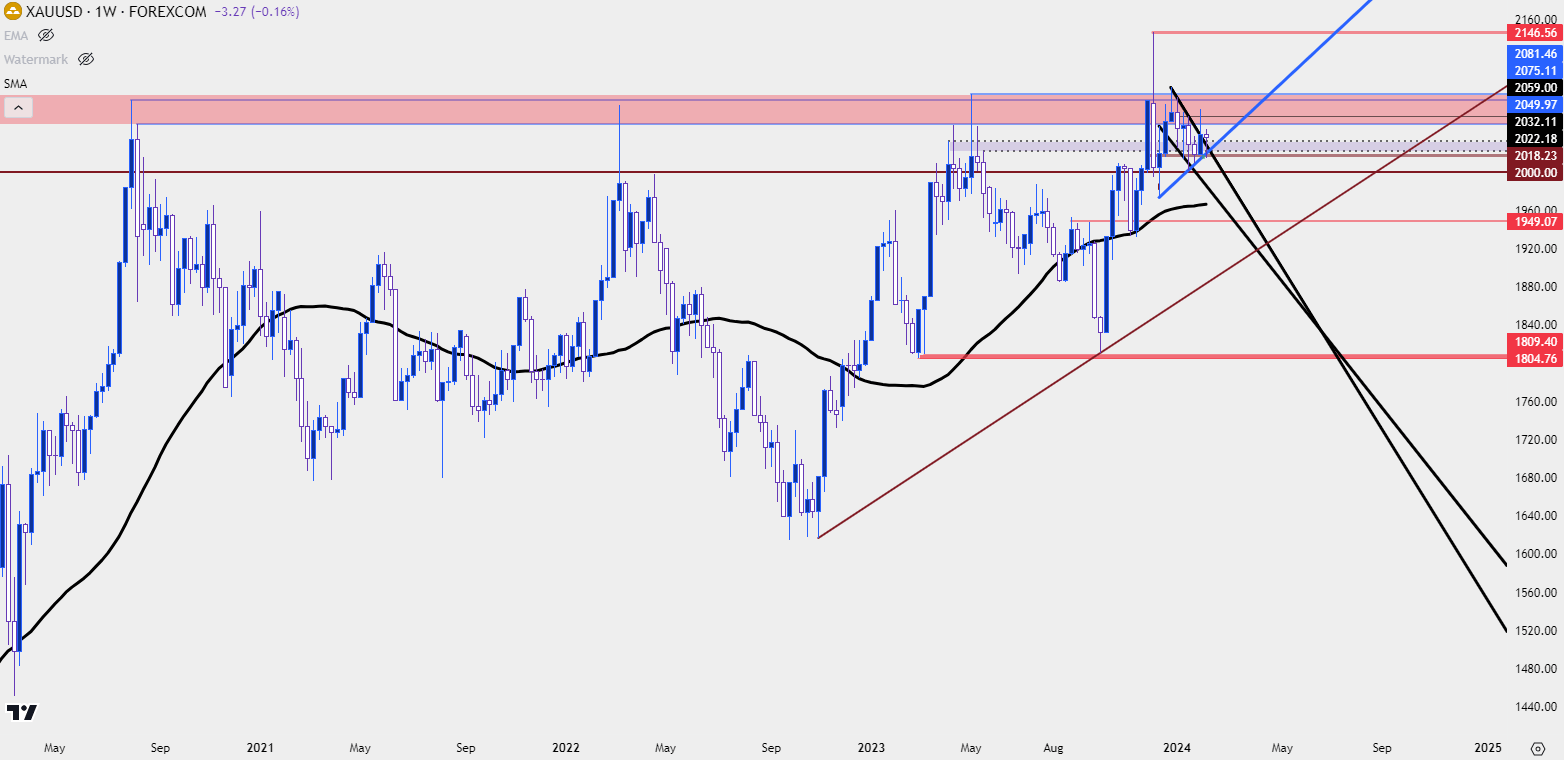The width and height of the screenshot is (1564, 760).
Task: Click the 2075.11 blue price label
Action: [x=1533, y=70]
